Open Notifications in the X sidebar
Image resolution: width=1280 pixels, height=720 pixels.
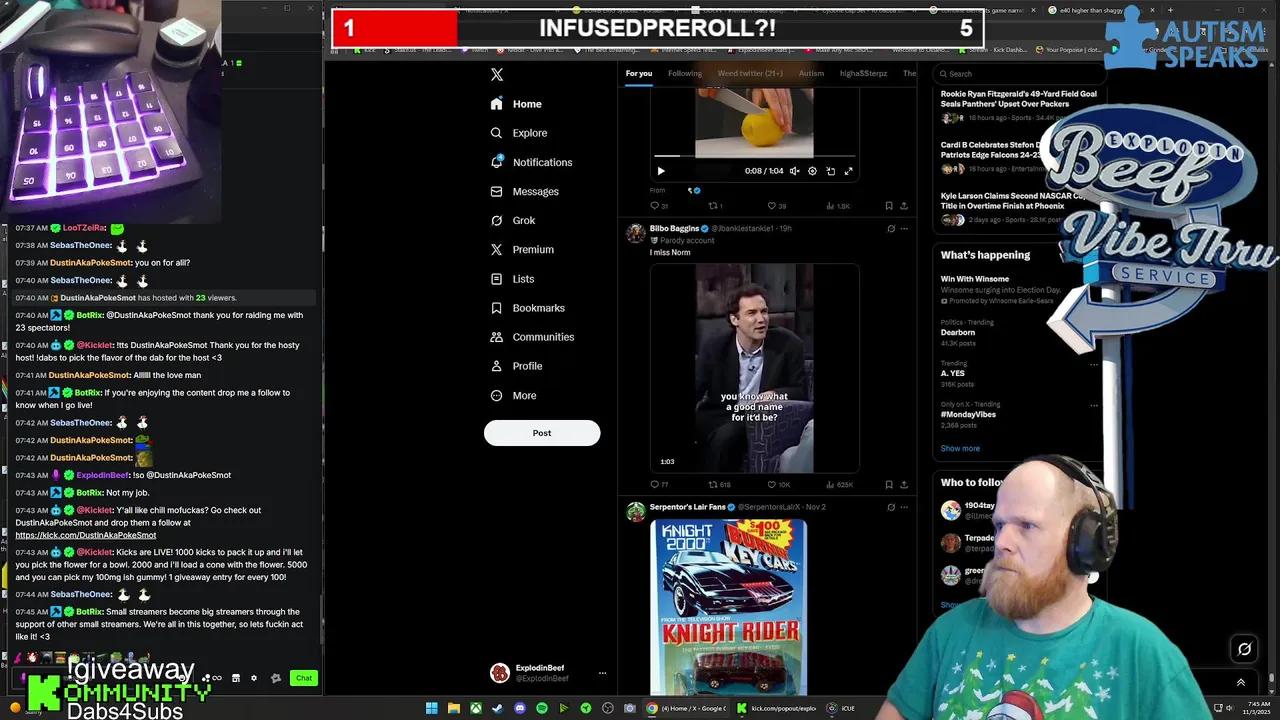click(x=531, y=162)
